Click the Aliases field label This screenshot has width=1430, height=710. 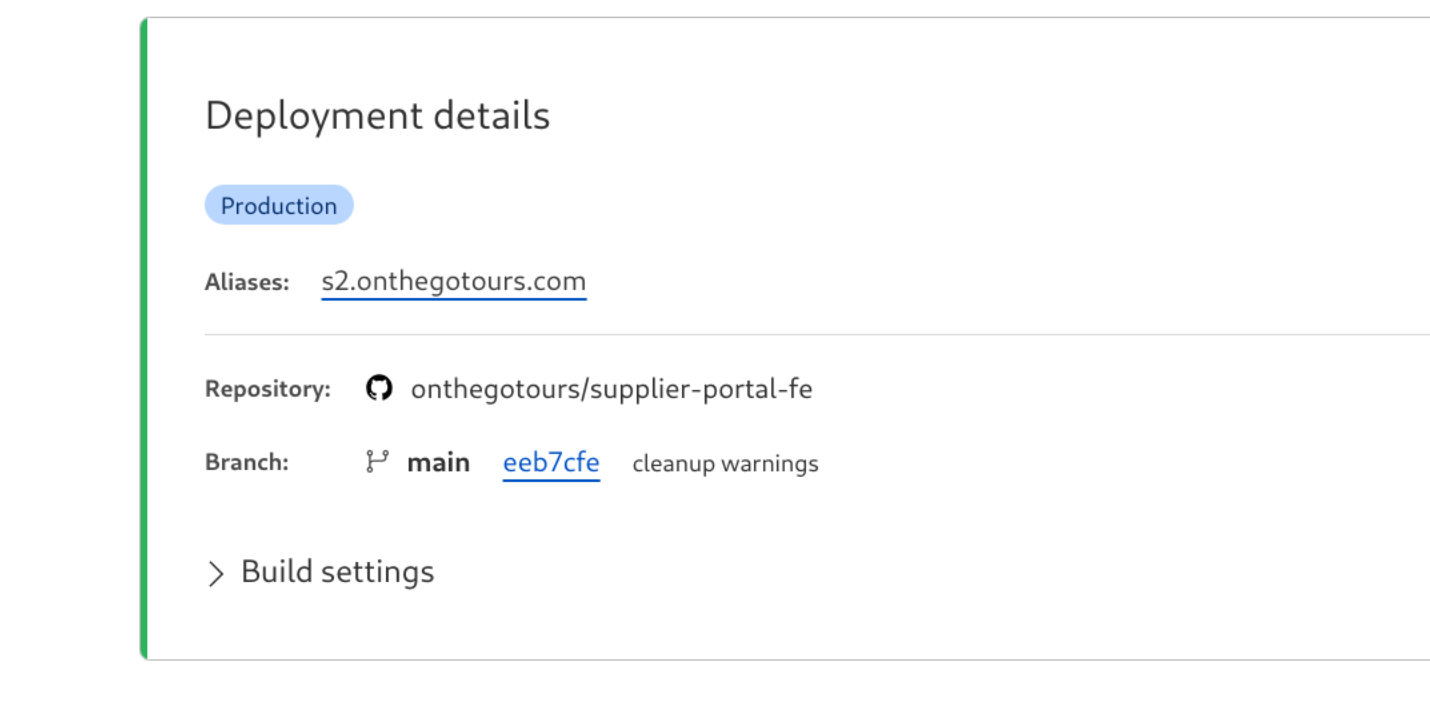(x=247, y=283)
